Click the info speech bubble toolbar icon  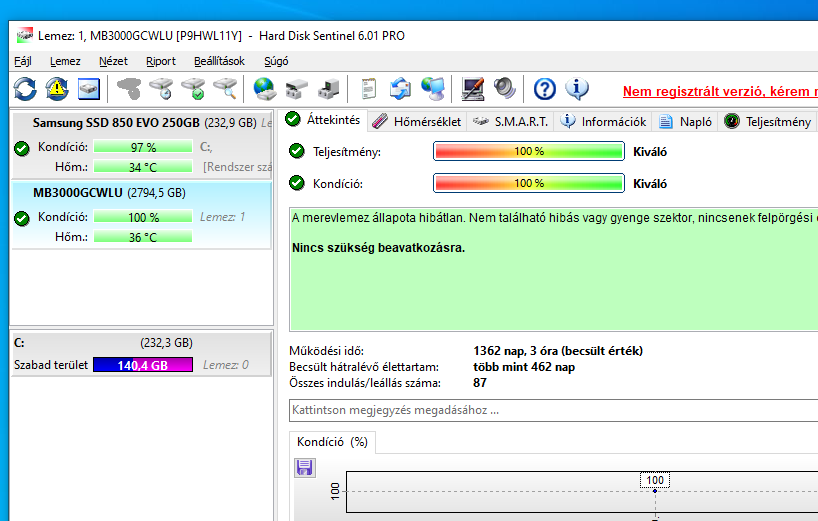577,89
